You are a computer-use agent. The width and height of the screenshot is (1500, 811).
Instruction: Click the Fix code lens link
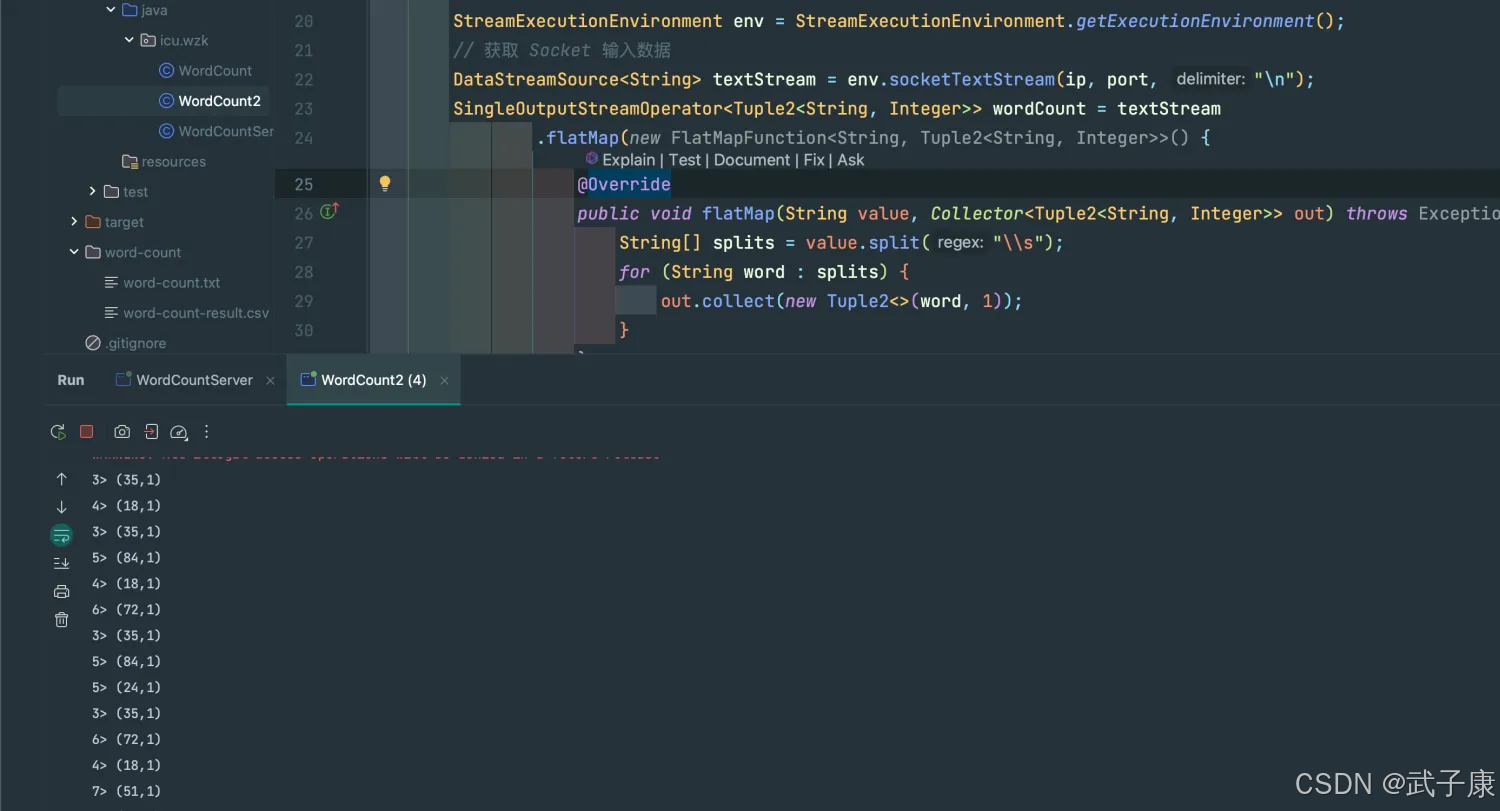pos(814,160)
